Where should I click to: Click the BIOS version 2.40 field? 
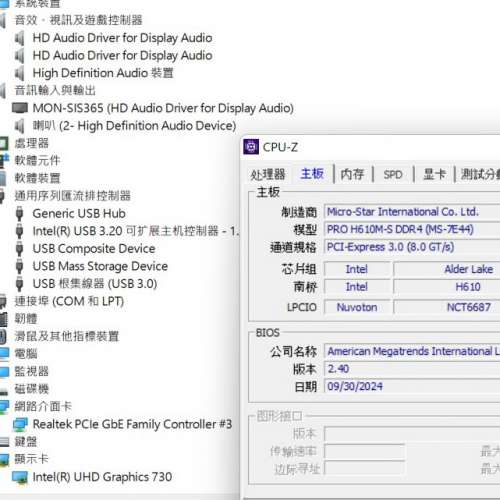click(x=412, y=369)
